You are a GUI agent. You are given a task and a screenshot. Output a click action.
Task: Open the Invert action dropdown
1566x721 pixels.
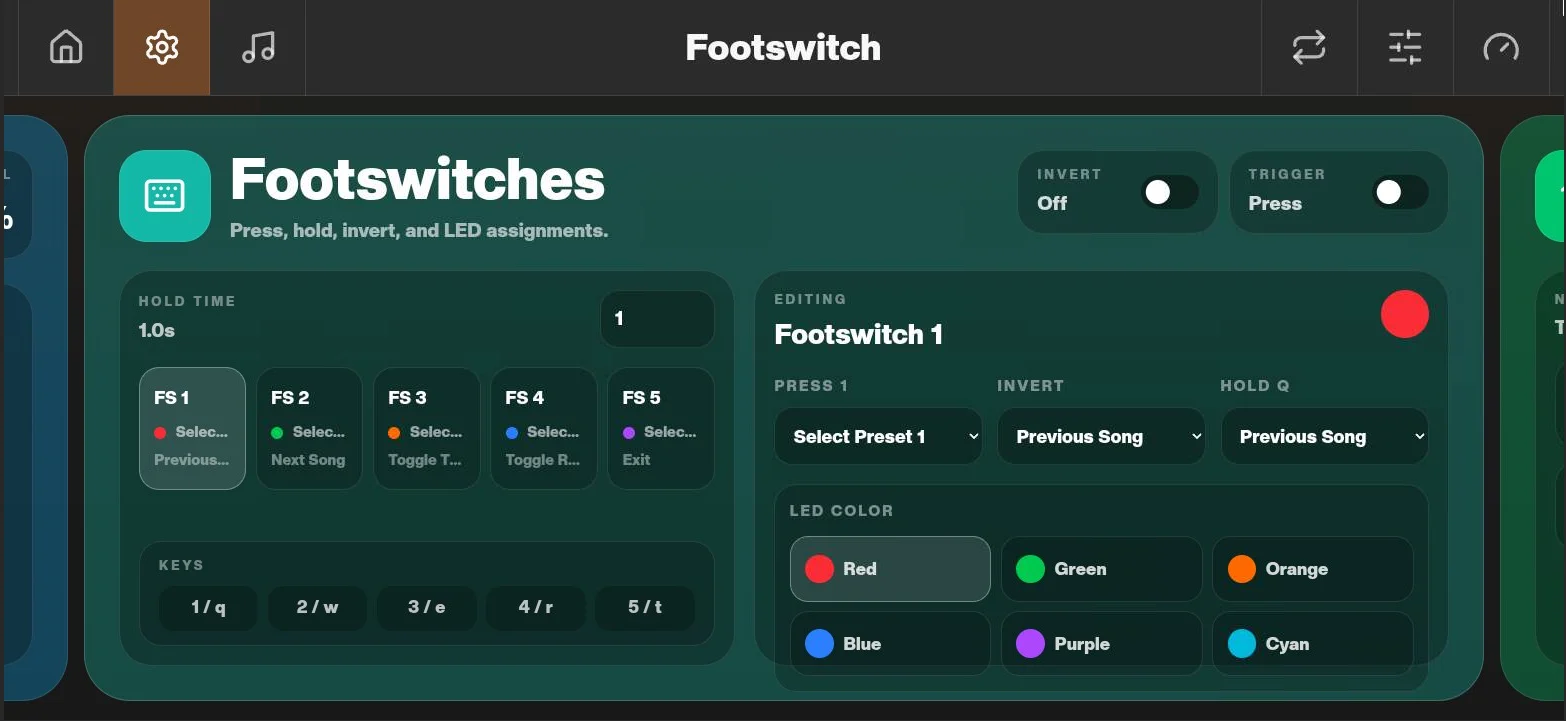point(1101,436)
